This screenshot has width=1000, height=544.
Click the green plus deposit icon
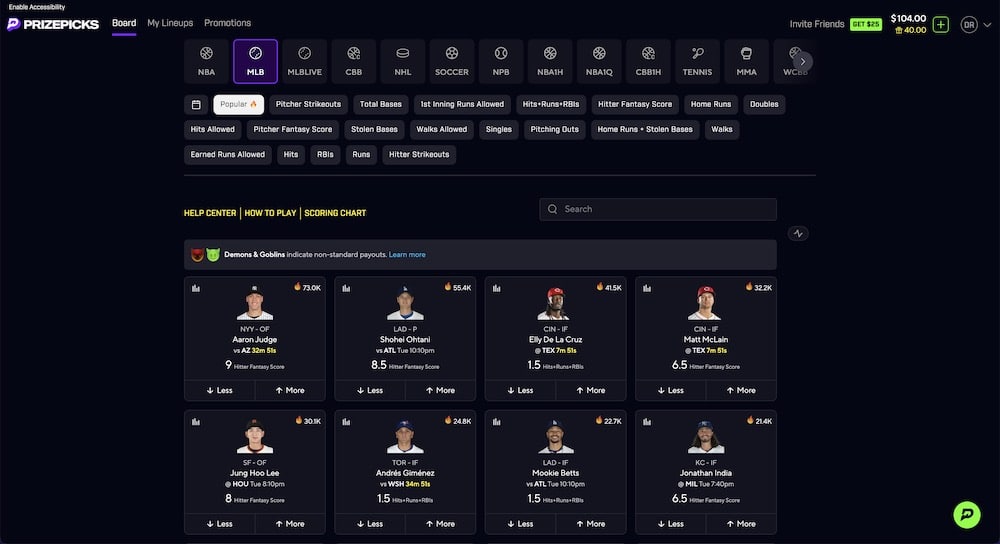(x=940, y=24)
